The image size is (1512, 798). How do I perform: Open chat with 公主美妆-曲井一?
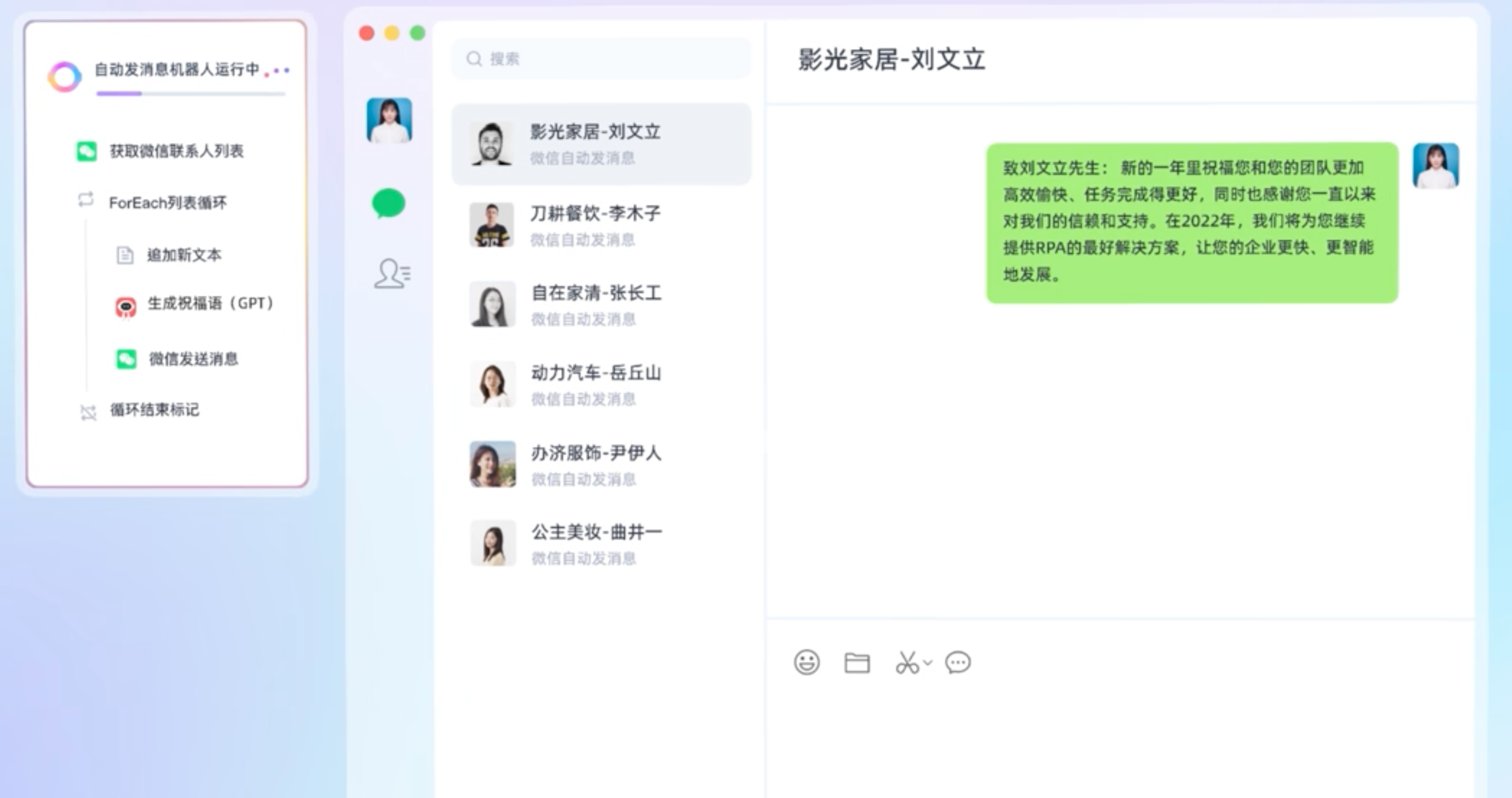(601, 544)
